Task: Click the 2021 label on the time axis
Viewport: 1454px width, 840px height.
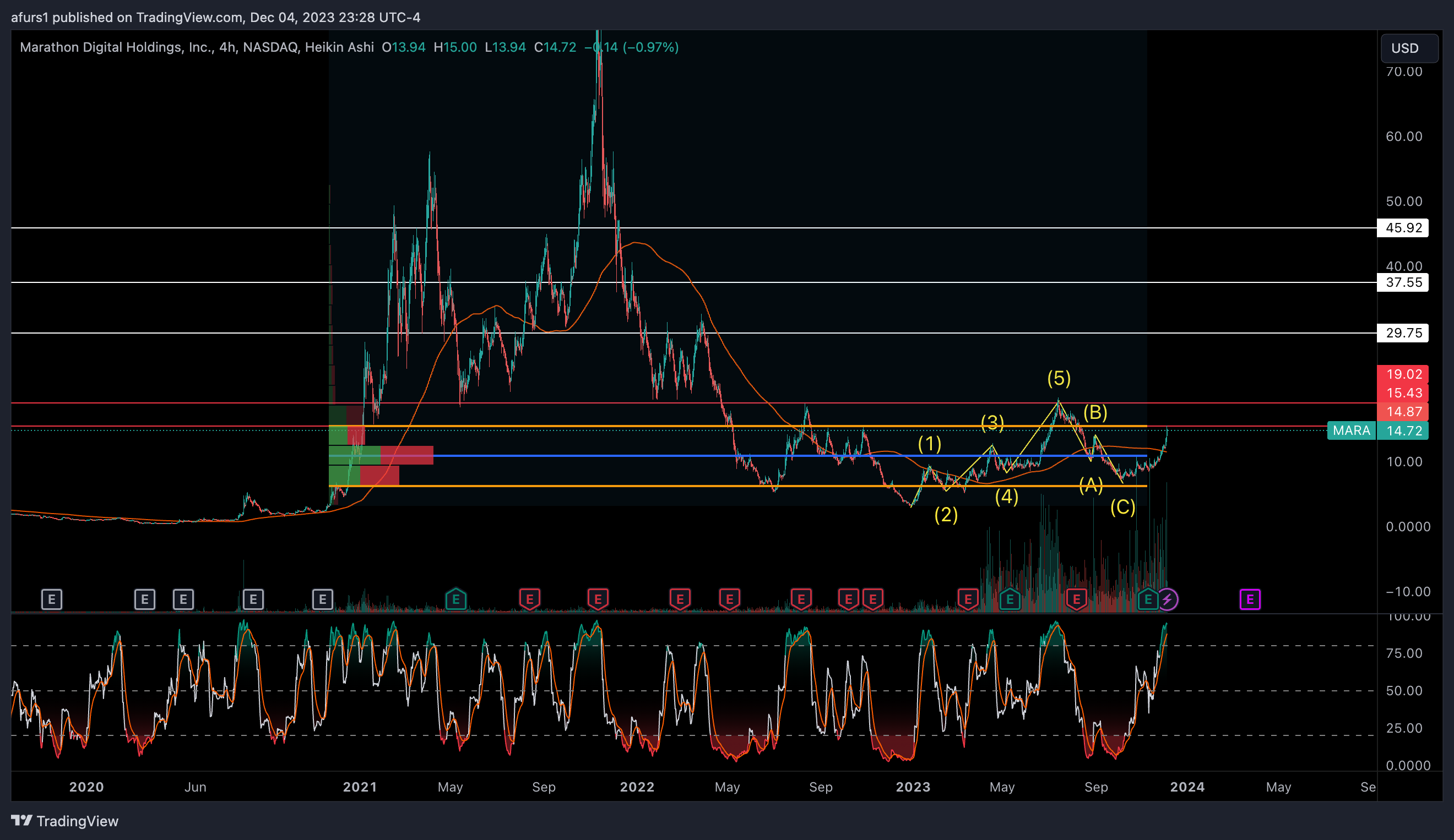Action: [x=360, y=787]
